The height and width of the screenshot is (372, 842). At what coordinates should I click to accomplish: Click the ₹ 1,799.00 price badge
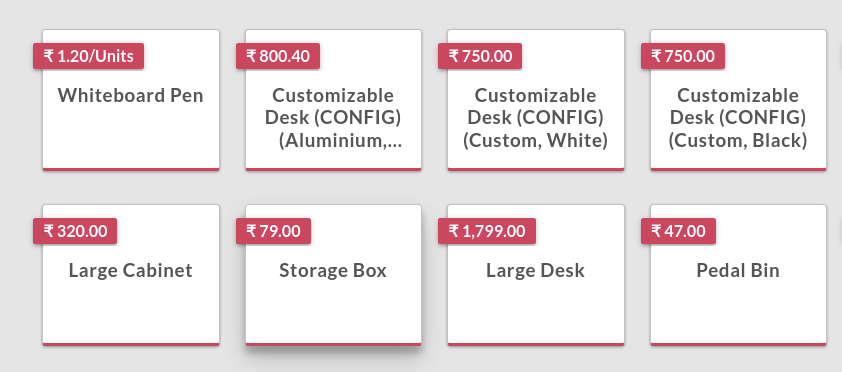coord(487,231)
